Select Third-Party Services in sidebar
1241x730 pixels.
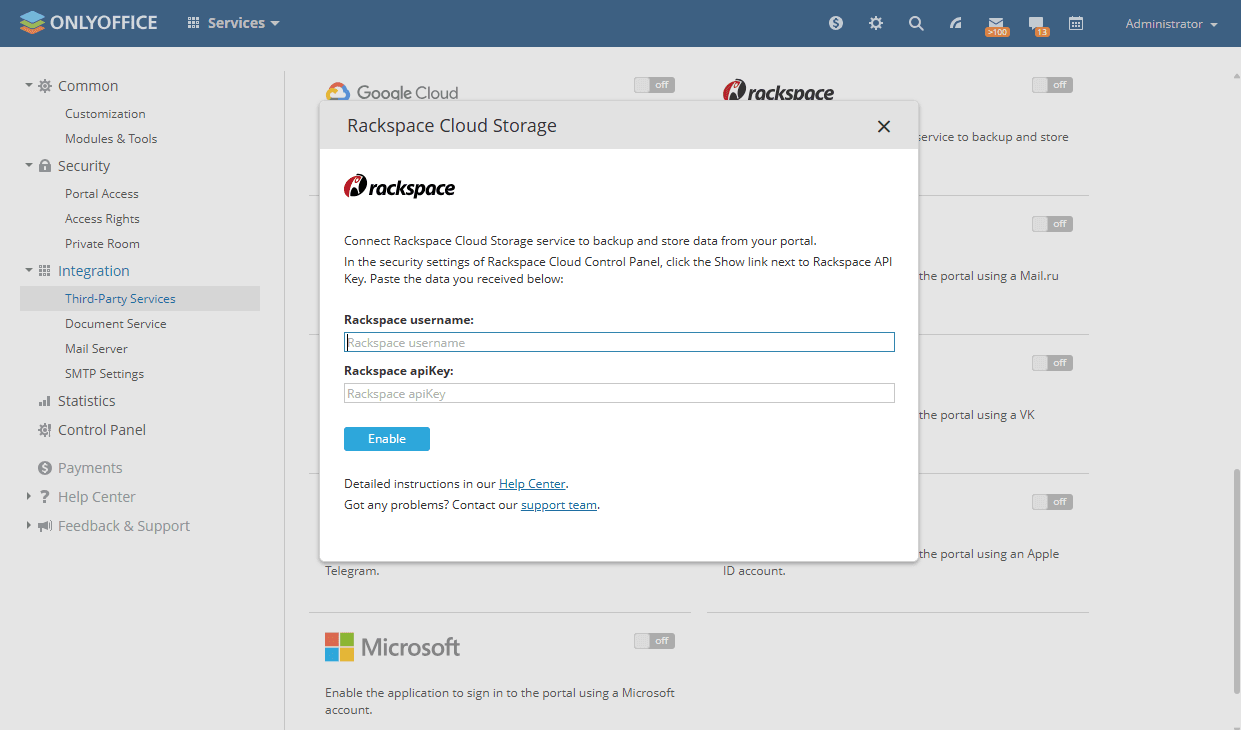tap(140, 298)
